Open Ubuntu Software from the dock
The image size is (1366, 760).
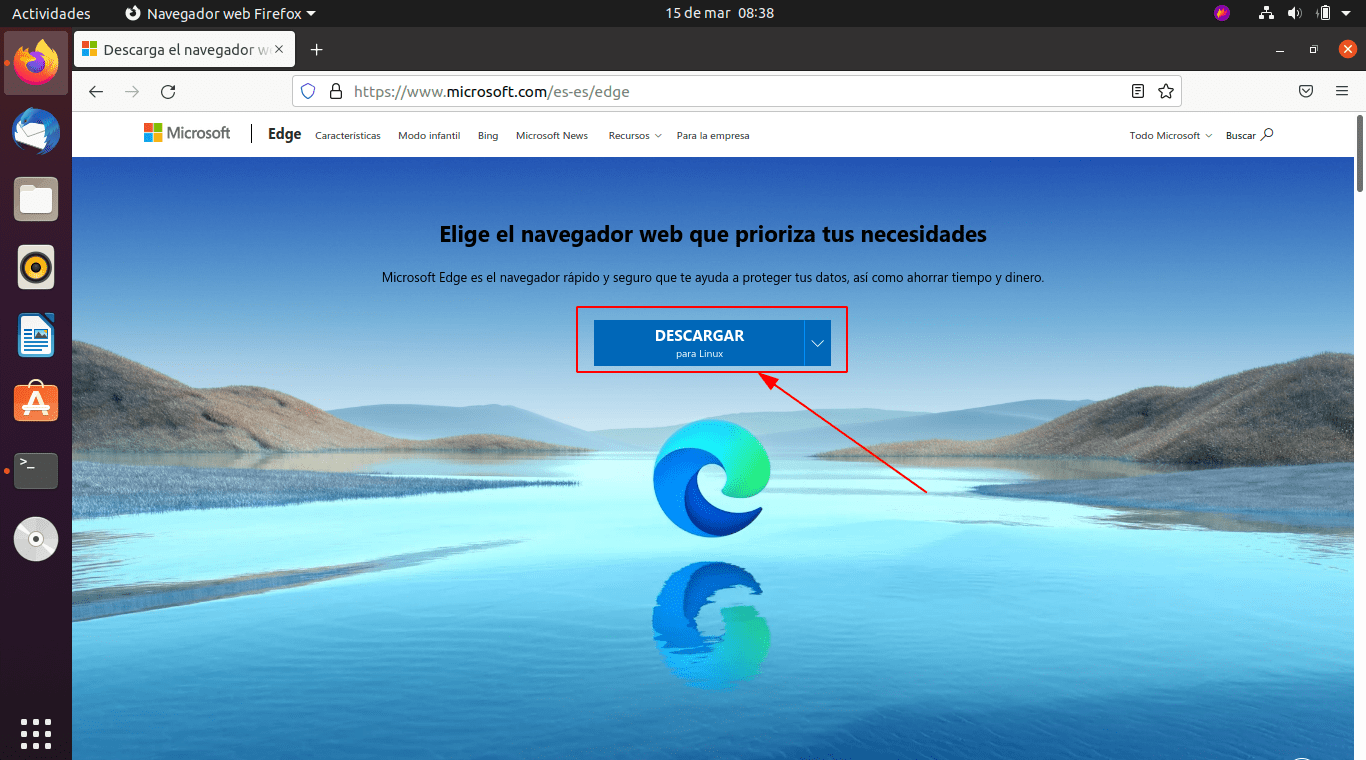pyautogui.click(x=35, y=402)
